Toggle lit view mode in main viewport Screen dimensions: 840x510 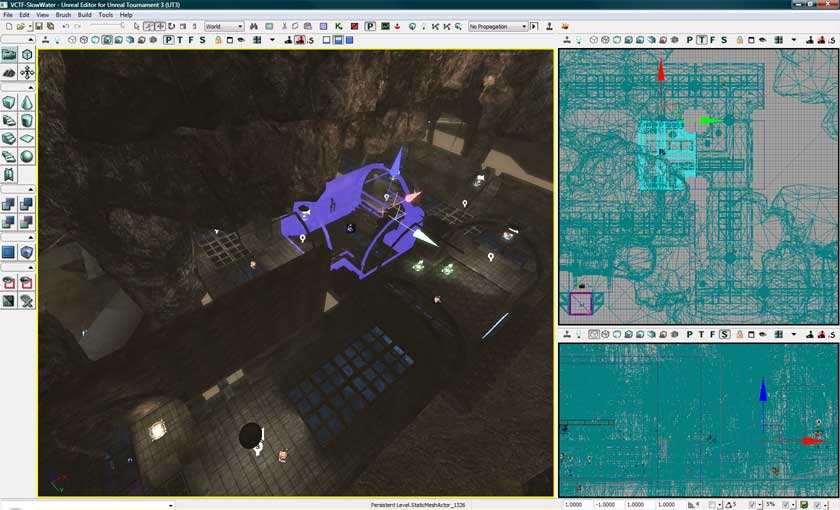click(107, 40)
